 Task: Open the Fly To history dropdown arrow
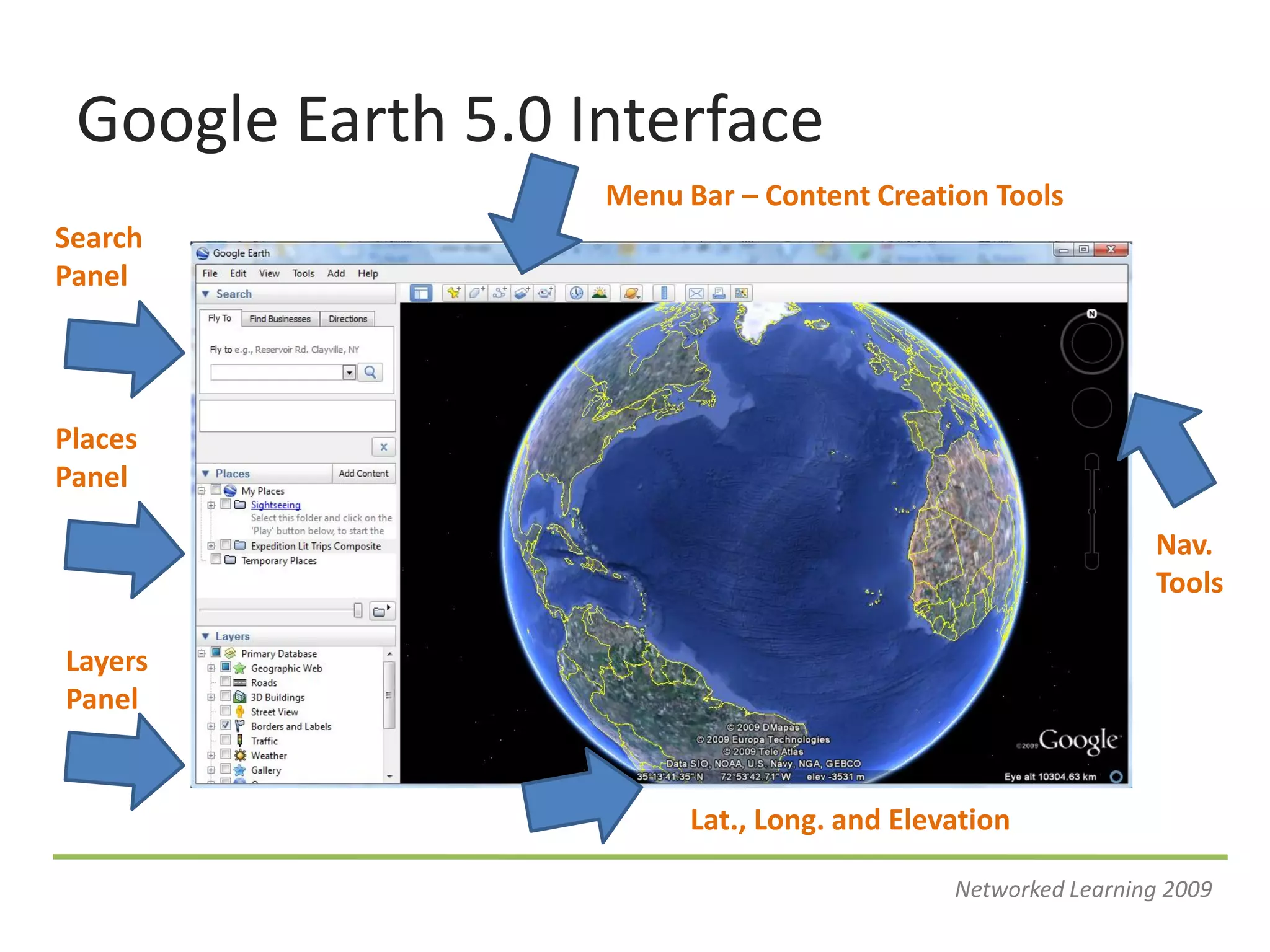click(x=349, y=372)
